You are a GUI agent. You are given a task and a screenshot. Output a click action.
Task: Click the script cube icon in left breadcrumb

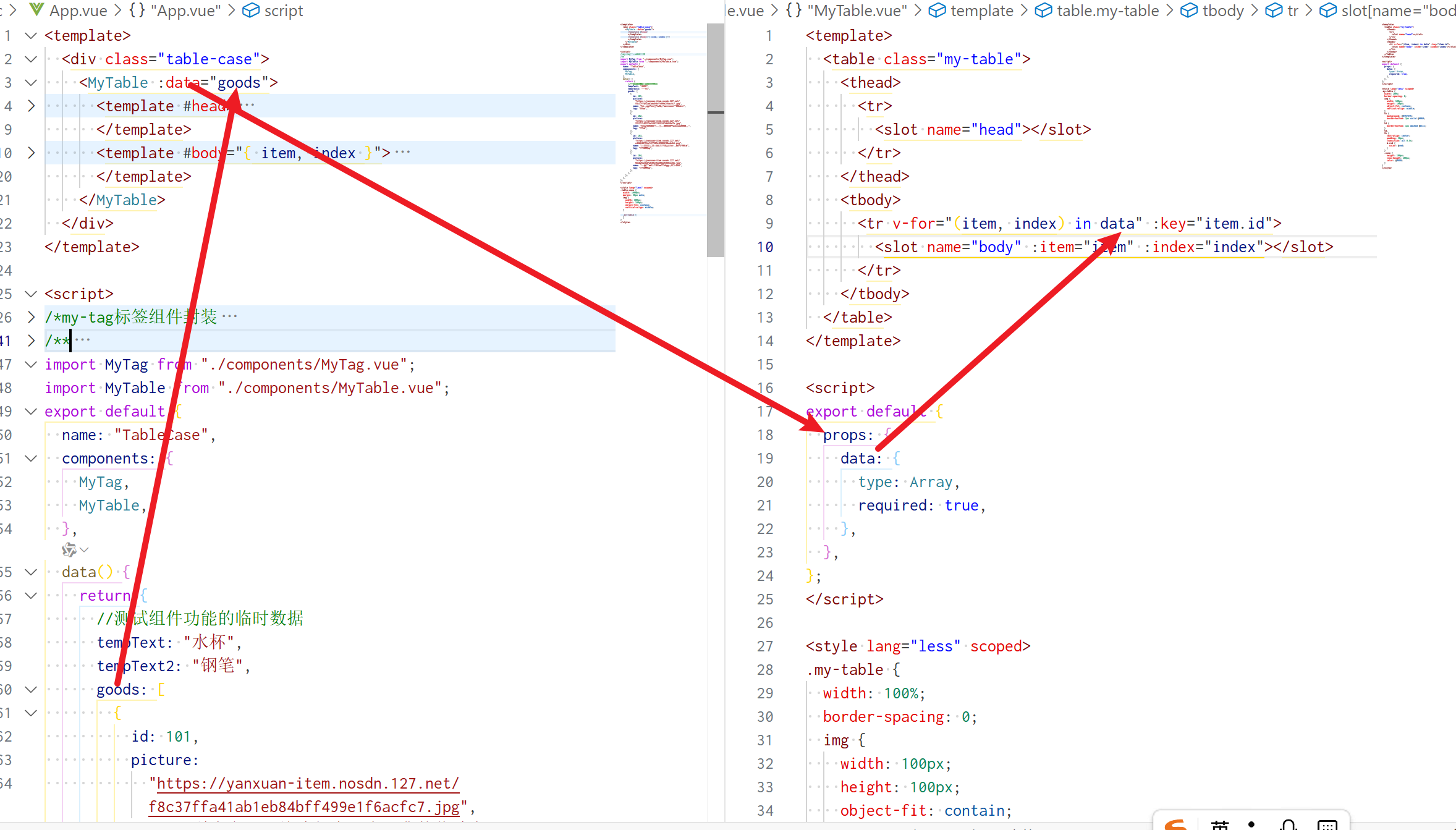[250, 11]
